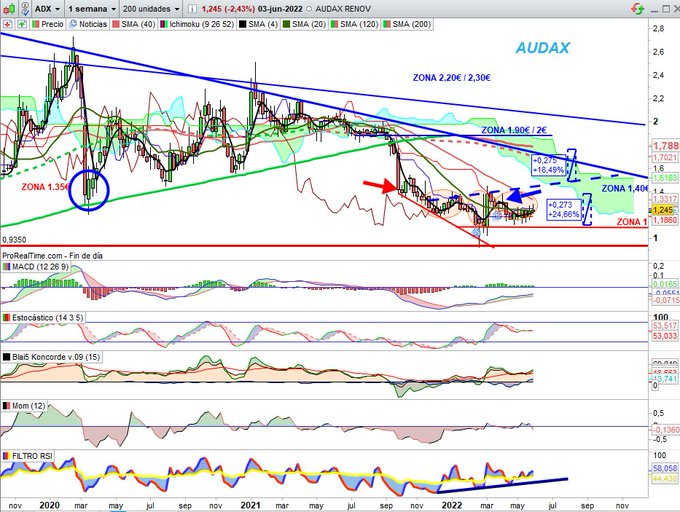The image size is (680, 512).
Task: Click the 'AUDAX RENOV' instrument name
Action: [343, 9]
